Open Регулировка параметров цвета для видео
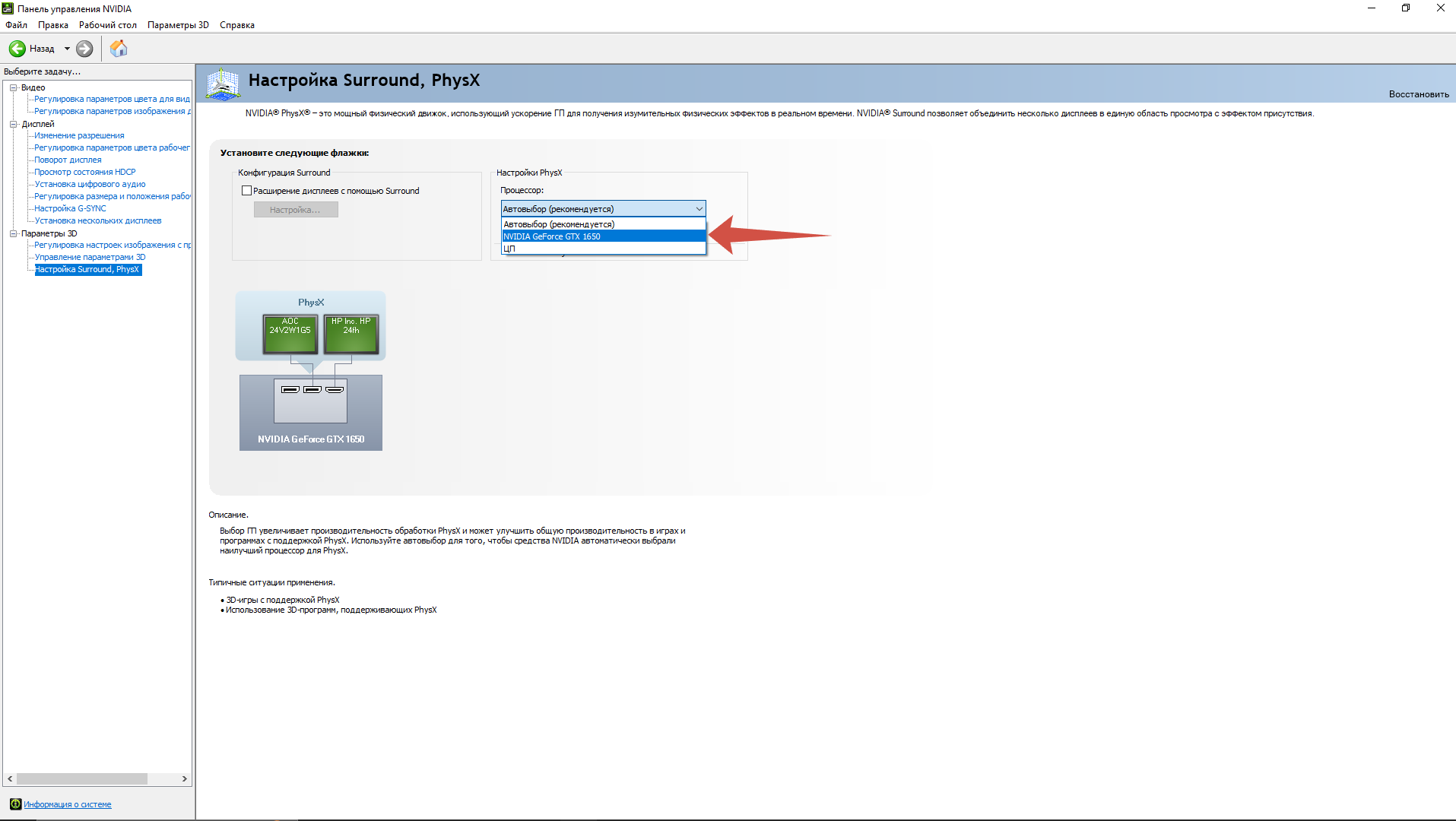This screenshot has height=821, width=1456. click(112, 99)
